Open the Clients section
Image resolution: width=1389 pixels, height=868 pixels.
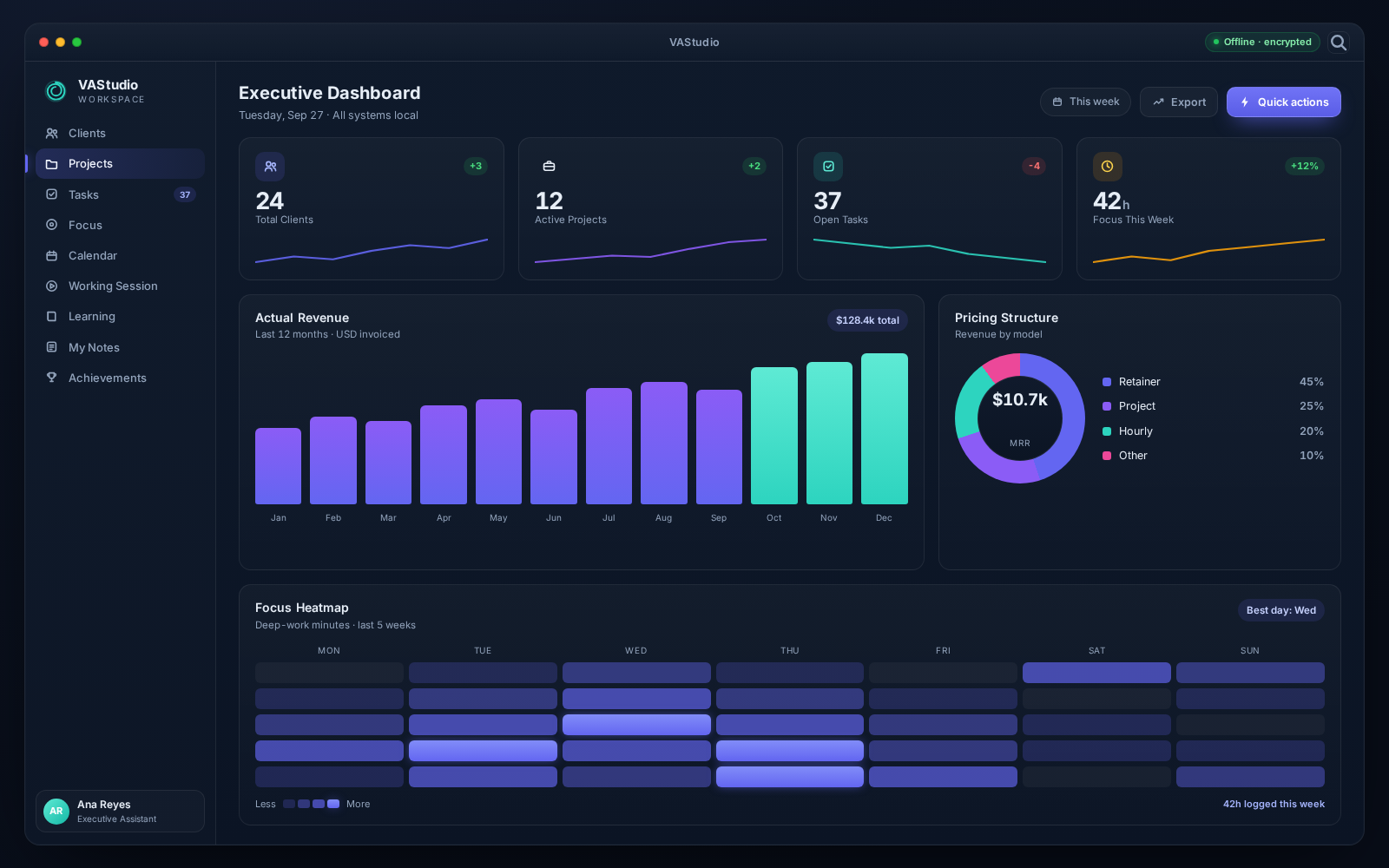pos(120,134)
